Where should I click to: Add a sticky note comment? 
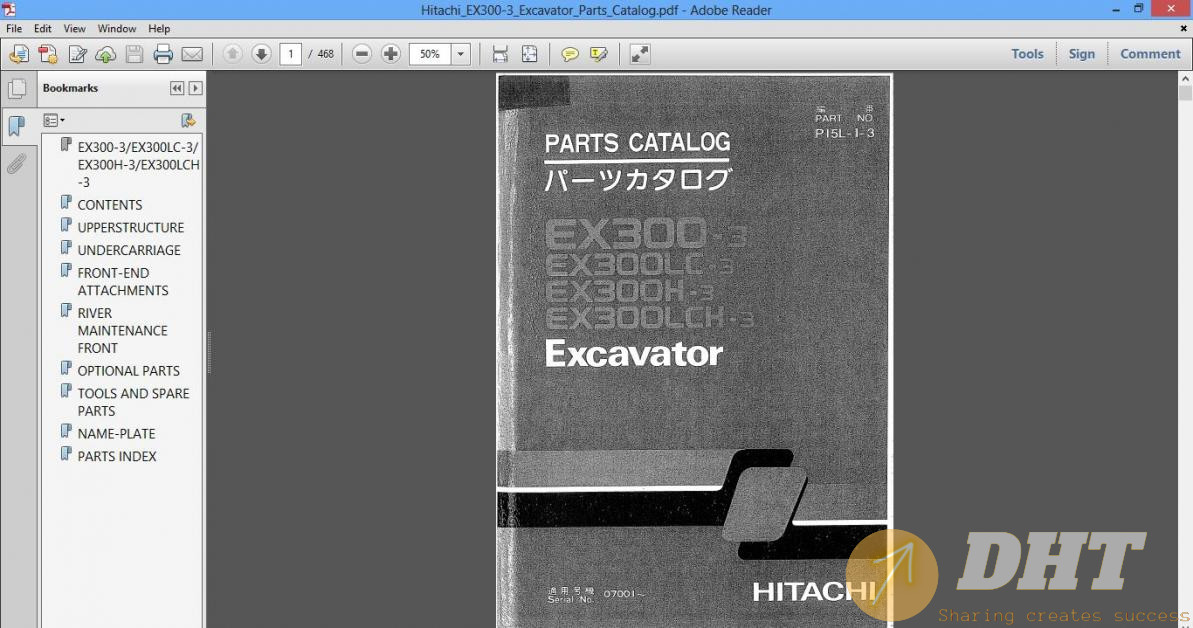tap(570, 54)
